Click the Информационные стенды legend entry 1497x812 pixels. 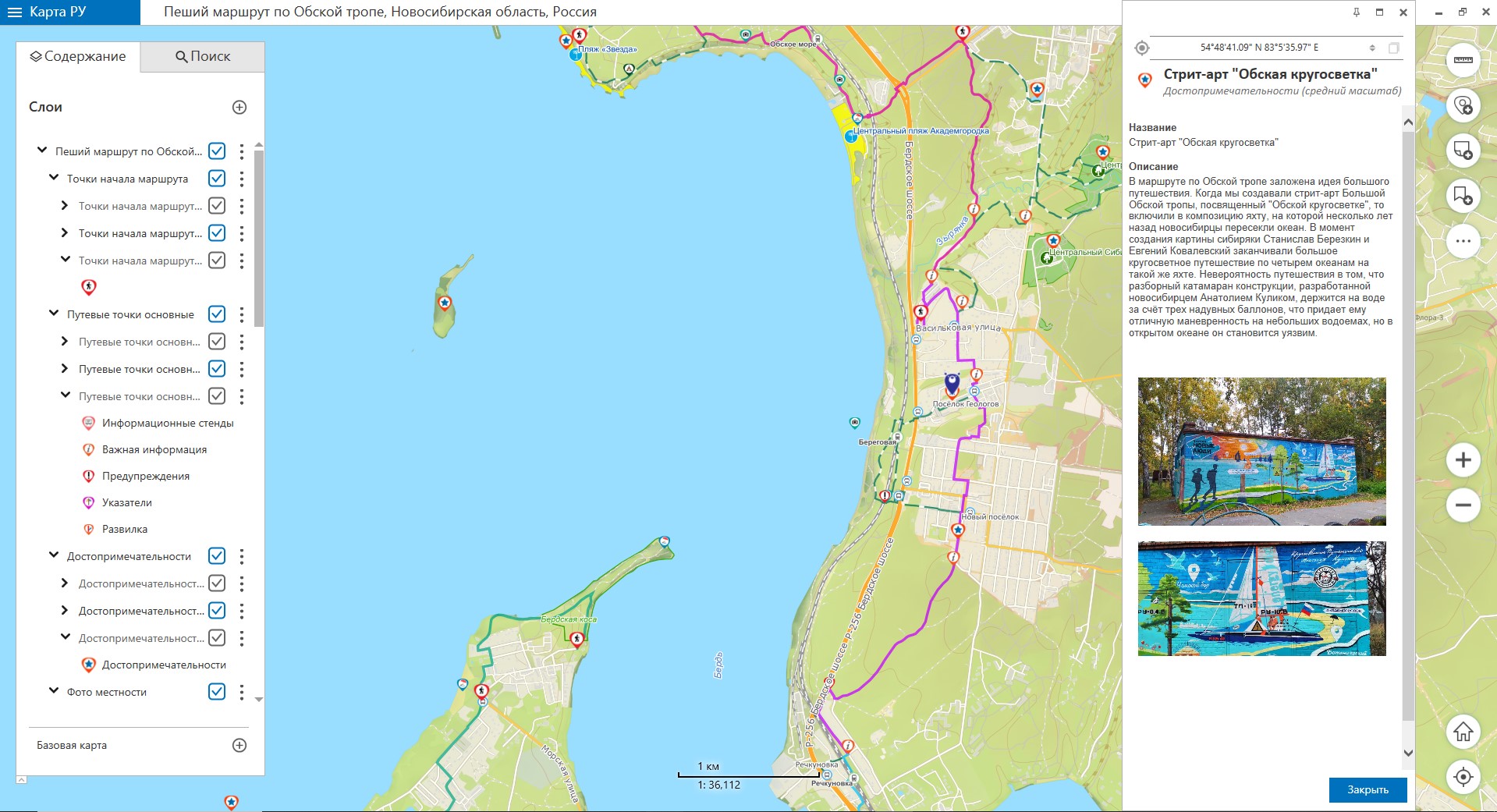(168, 423)
